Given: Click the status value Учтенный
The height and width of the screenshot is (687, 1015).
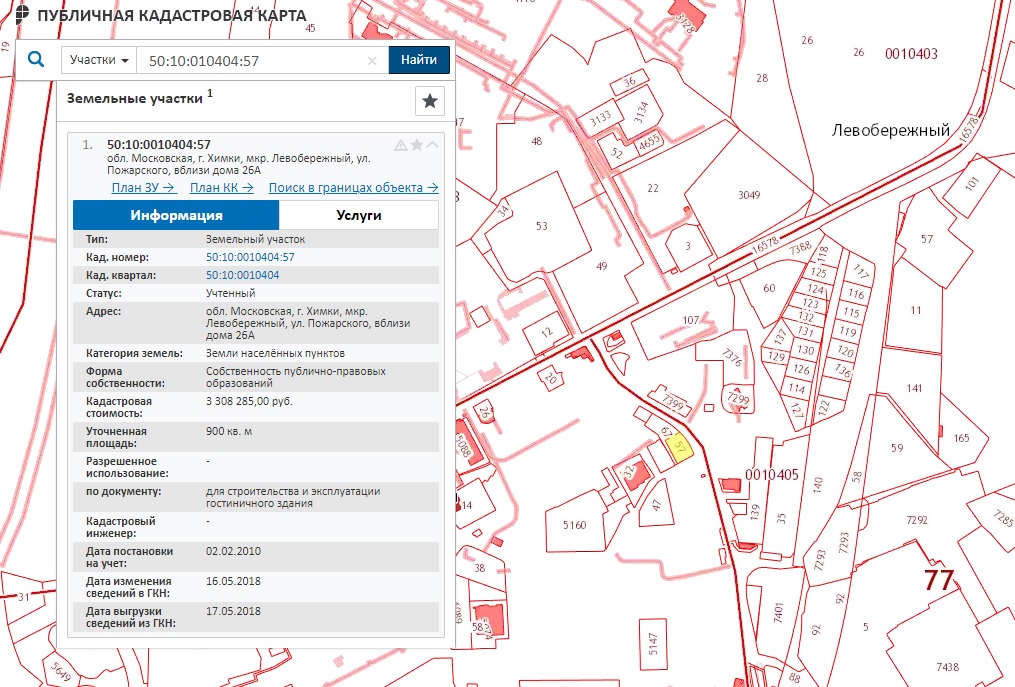Looking at the screenshot, I should click(x=230, y=293).
